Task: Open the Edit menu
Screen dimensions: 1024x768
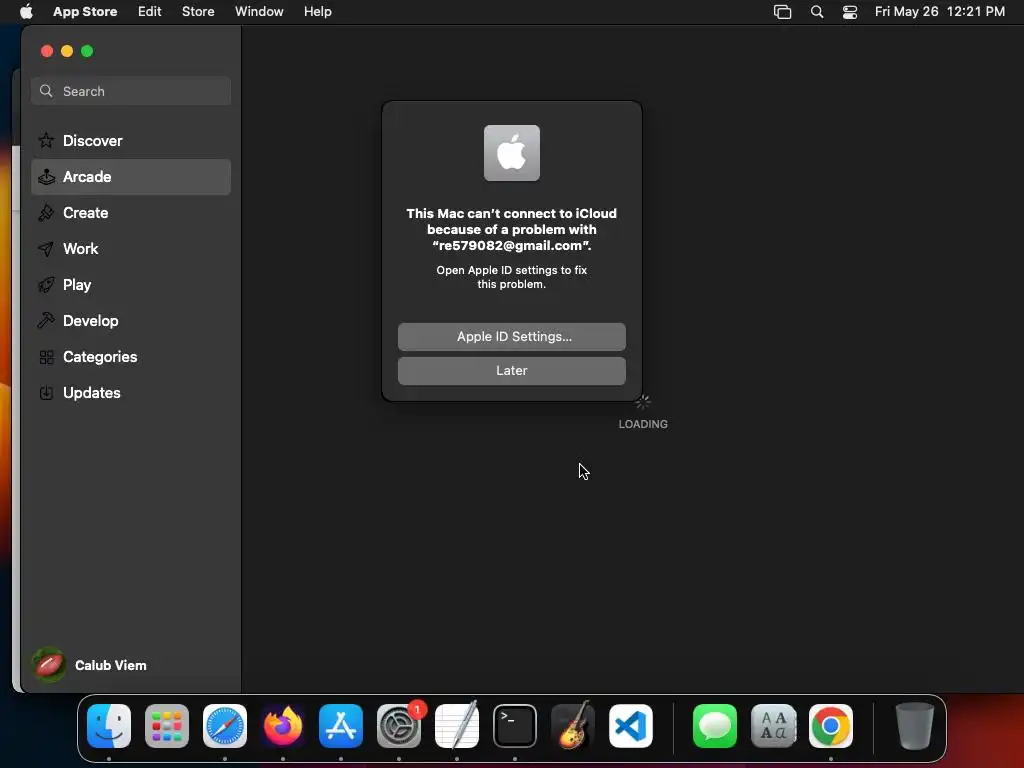Action: [x=150, y=12]
